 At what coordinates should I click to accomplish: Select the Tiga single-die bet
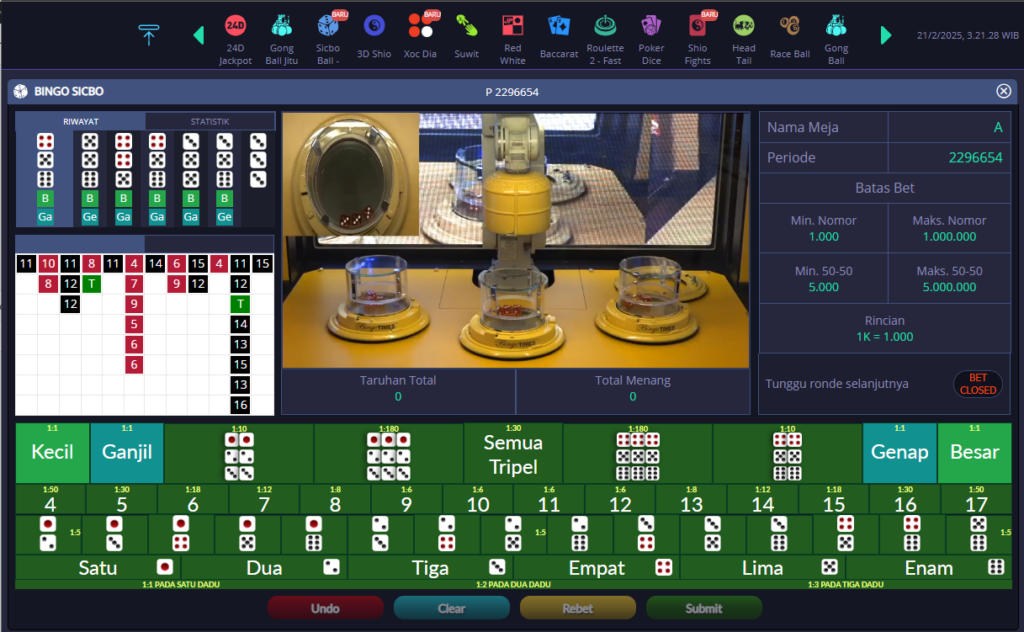(430, 567)
